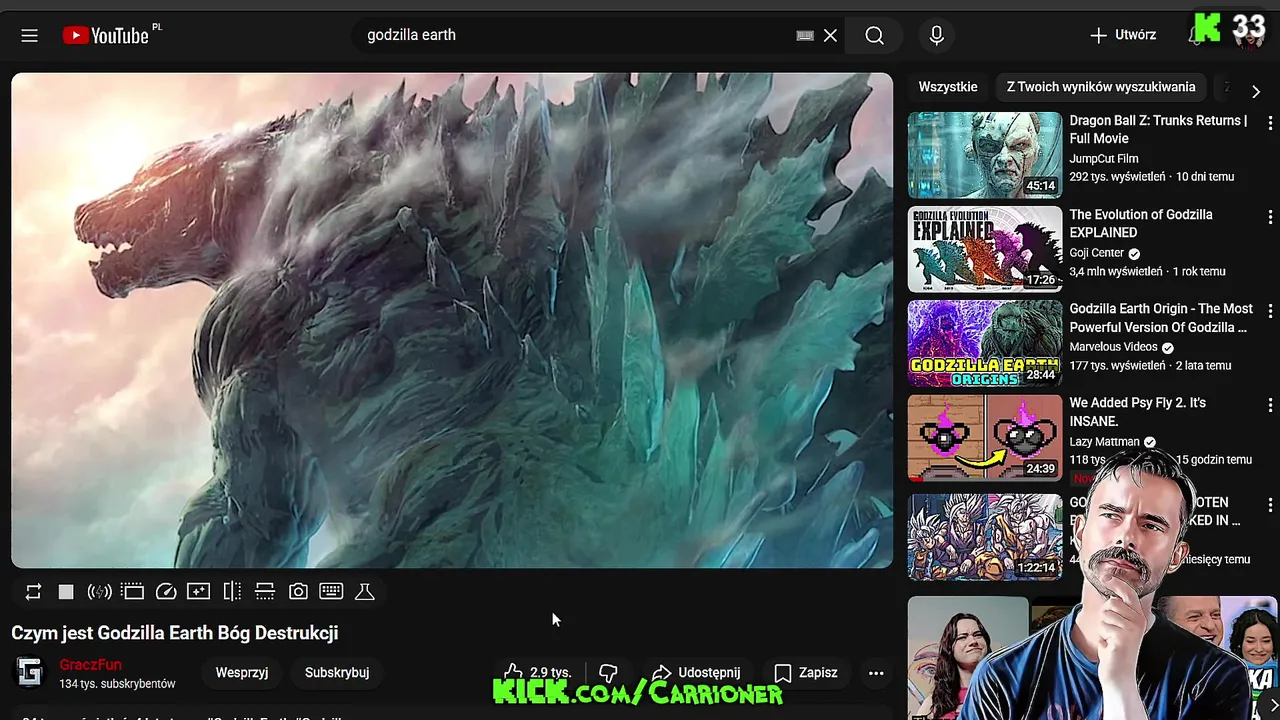Open Evolution of Godzilla EXPLAINED thumbnail

985,249
